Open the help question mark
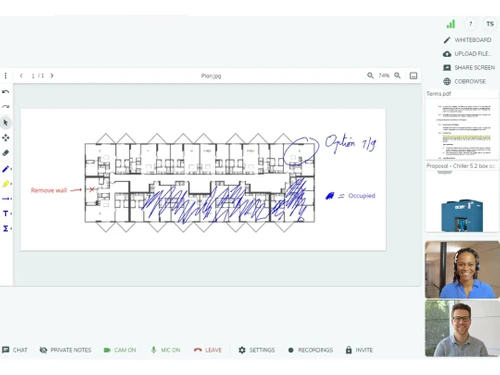500x375 pixels. pos(471,24)
